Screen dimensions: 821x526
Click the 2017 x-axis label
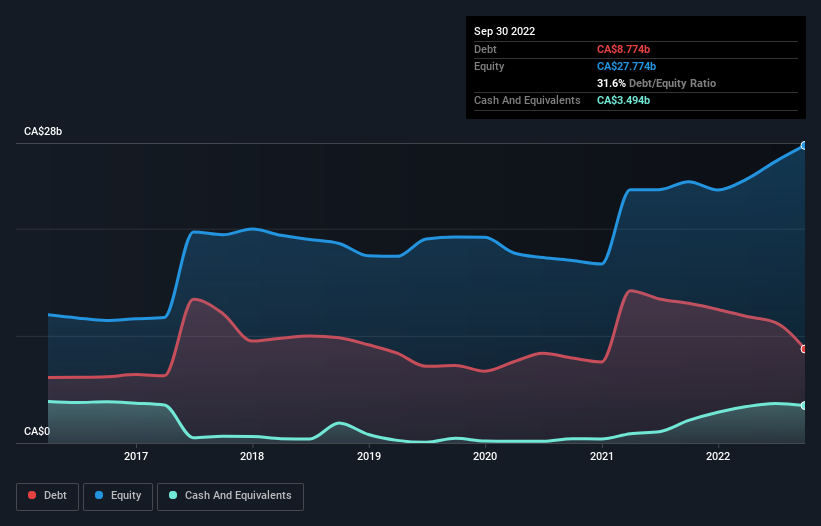pos(136,456)
